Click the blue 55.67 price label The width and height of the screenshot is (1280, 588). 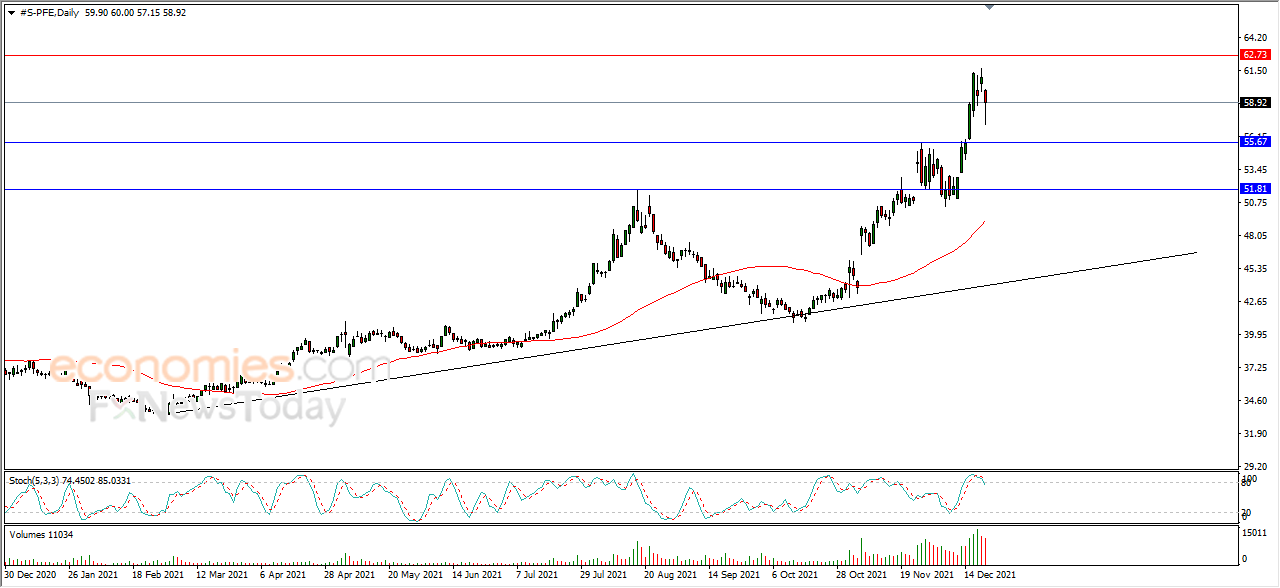pyautogui.click(x=1255, y=142)
